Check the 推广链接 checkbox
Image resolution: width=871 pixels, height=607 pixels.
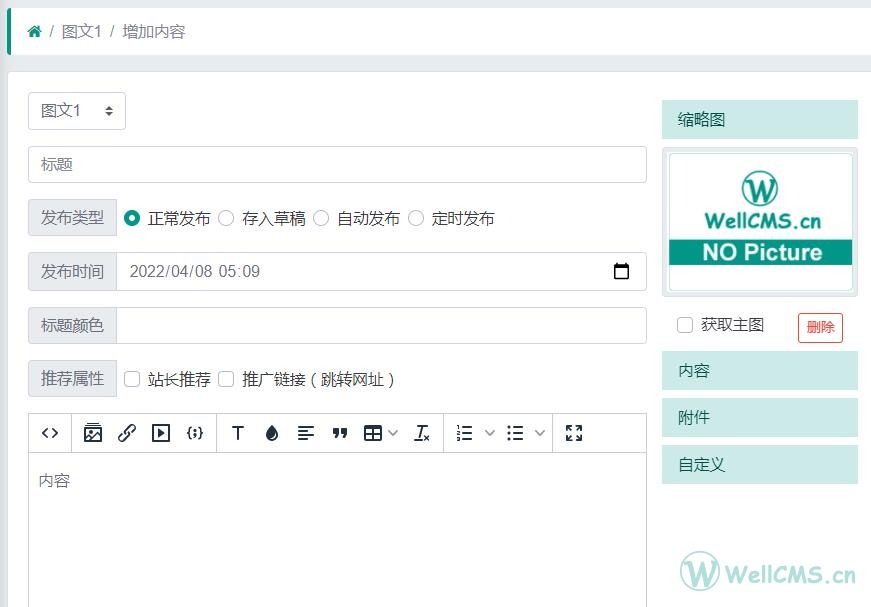click(226, 379)
